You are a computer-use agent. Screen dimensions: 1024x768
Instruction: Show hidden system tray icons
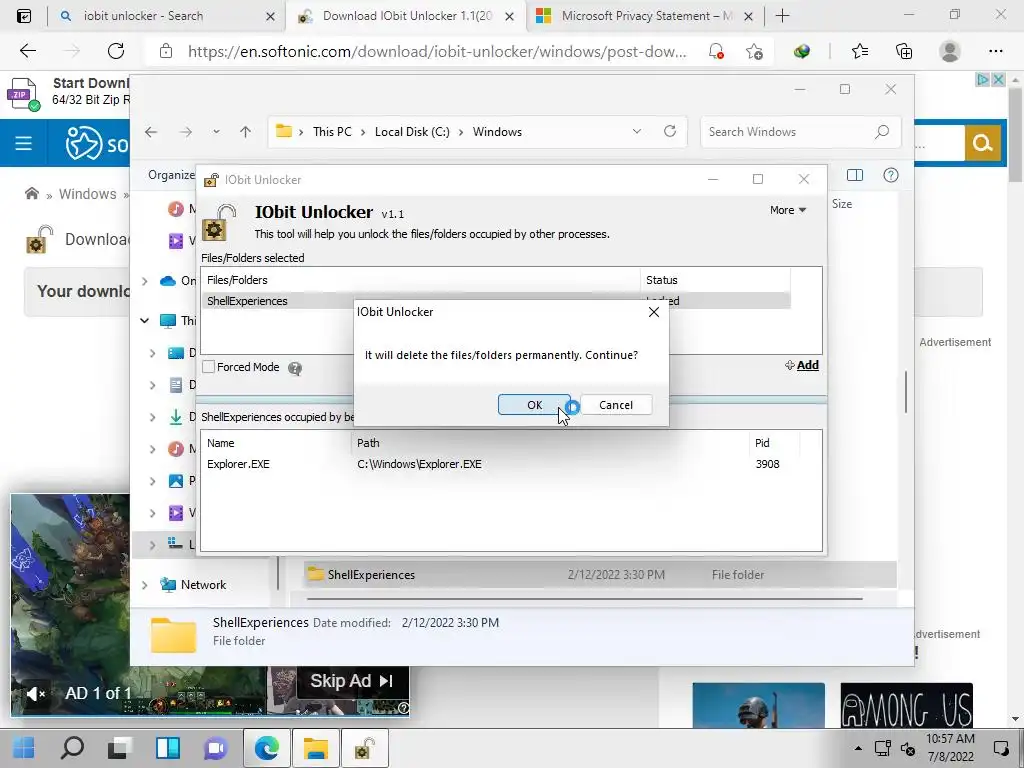[x=858, y=748]
